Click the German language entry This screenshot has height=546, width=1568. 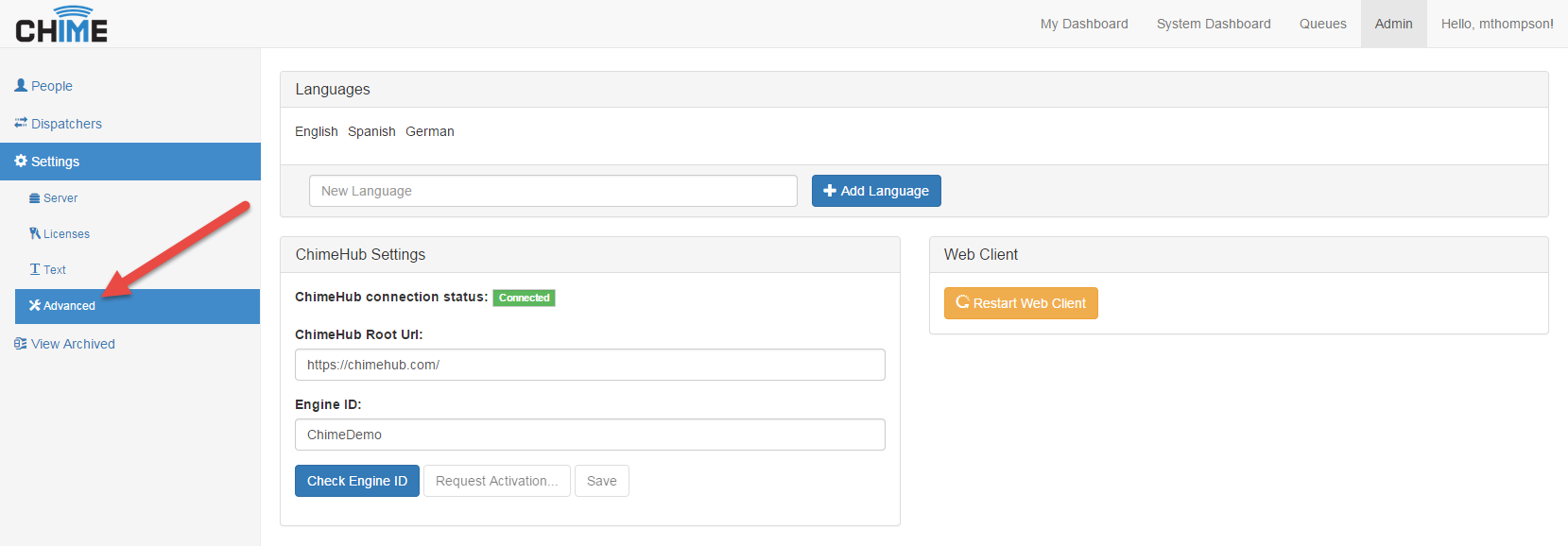430,131
